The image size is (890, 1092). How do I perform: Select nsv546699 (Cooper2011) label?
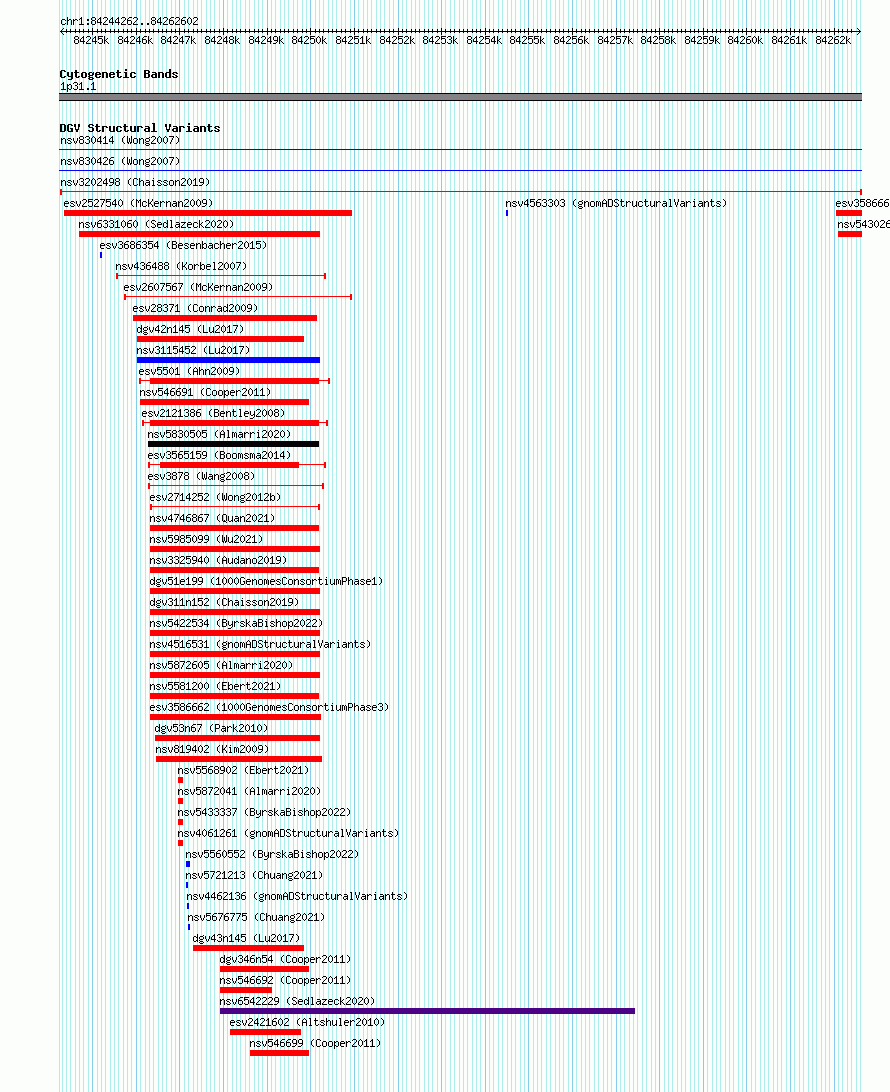(x=315, y=1043)
